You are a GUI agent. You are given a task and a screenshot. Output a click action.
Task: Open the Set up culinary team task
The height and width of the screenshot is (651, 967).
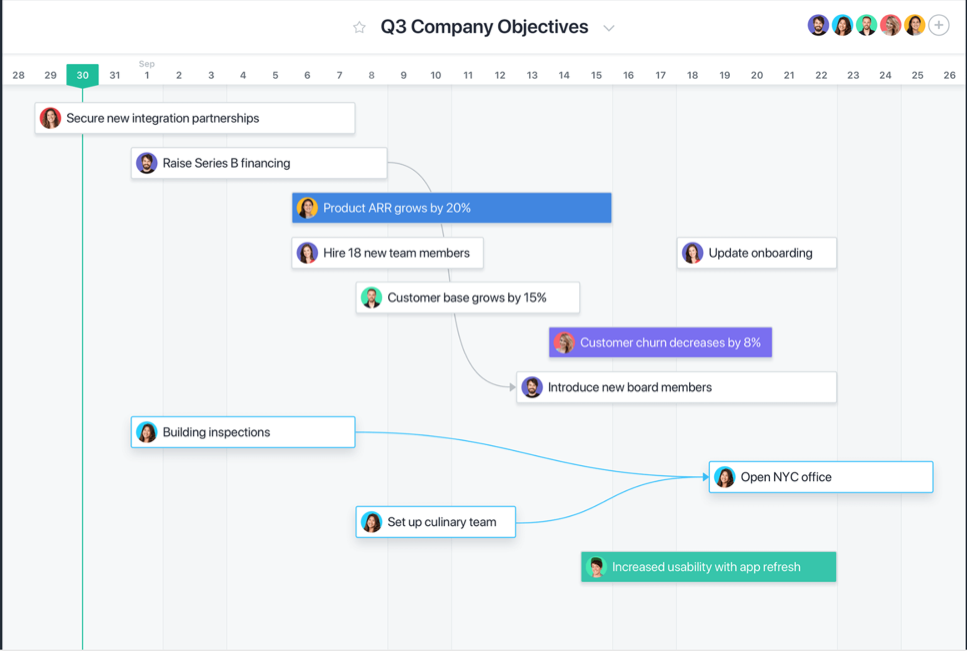point(435,522)
